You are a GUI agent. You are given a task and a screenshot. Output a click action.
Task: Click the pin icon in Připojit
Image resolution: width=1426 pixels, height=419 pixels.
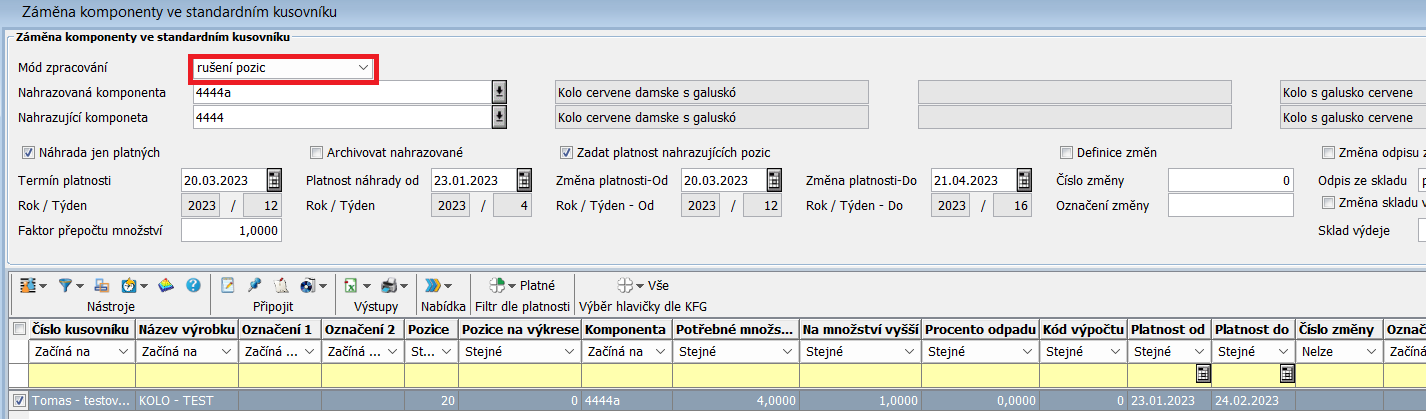(x=255, y=285)
